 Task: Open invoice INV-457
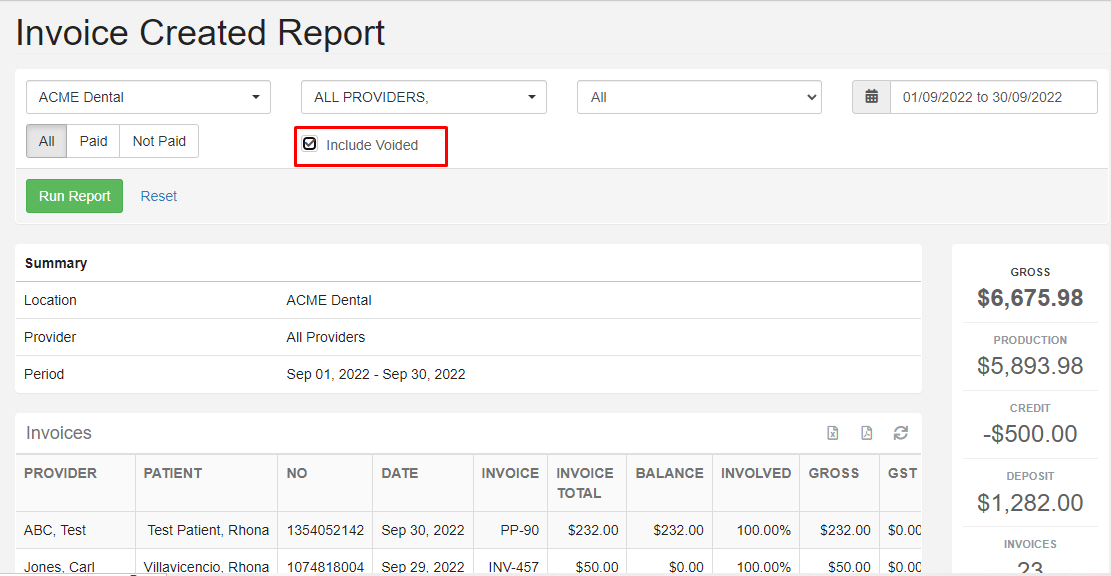[x=514, y=567]
